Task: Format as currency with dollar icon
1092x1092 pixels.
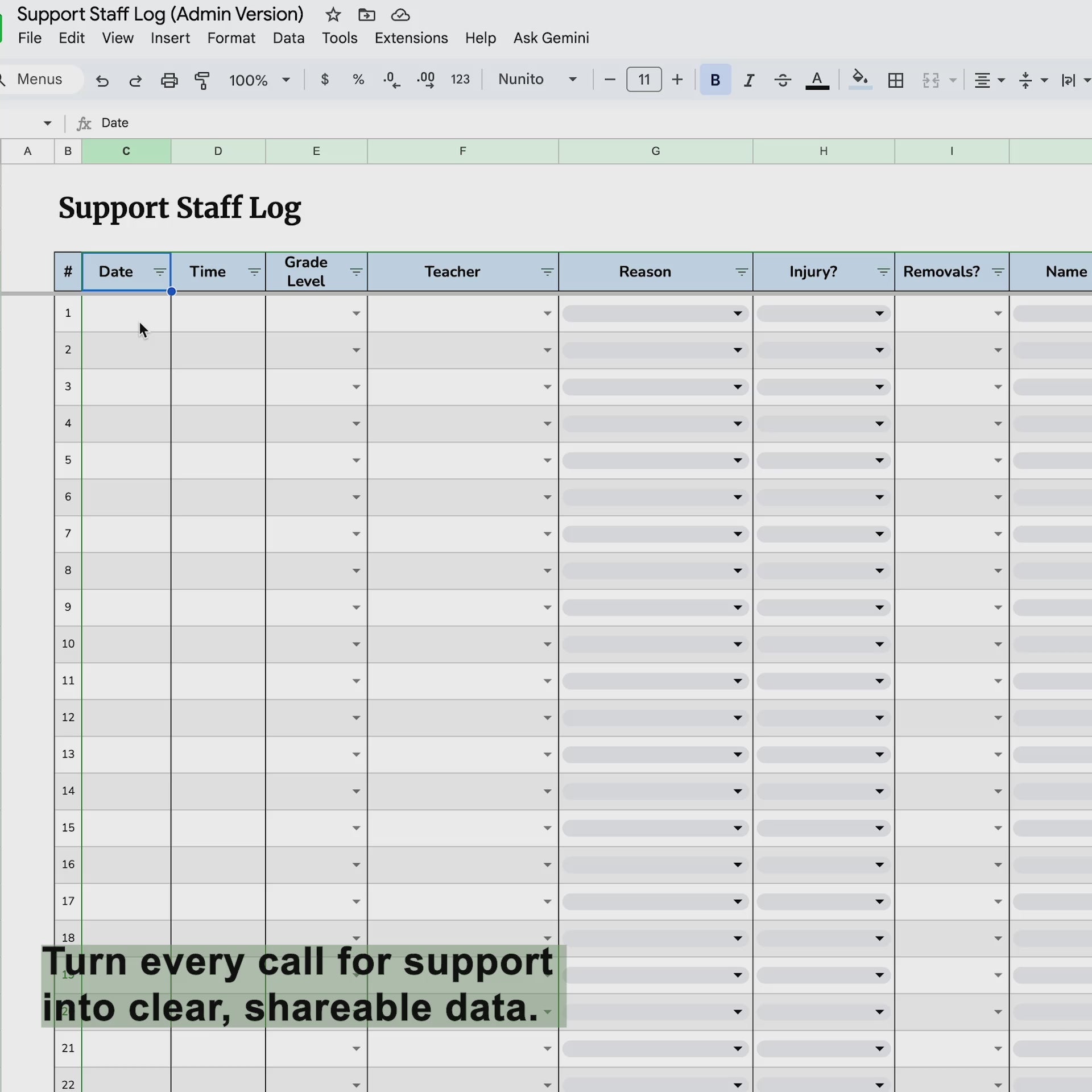Action: (x=325, y=80)
